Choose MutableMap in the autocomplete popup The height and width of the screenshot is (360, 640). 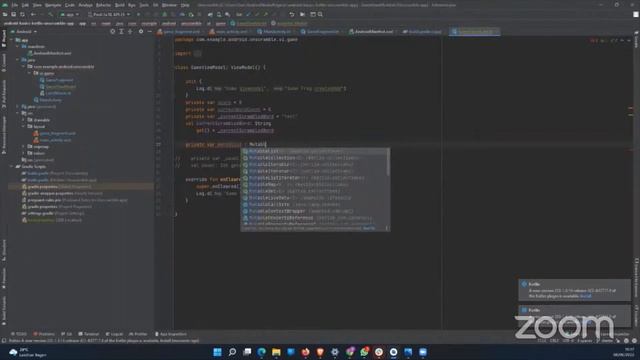pyautogui.click(x=313, y=184)
